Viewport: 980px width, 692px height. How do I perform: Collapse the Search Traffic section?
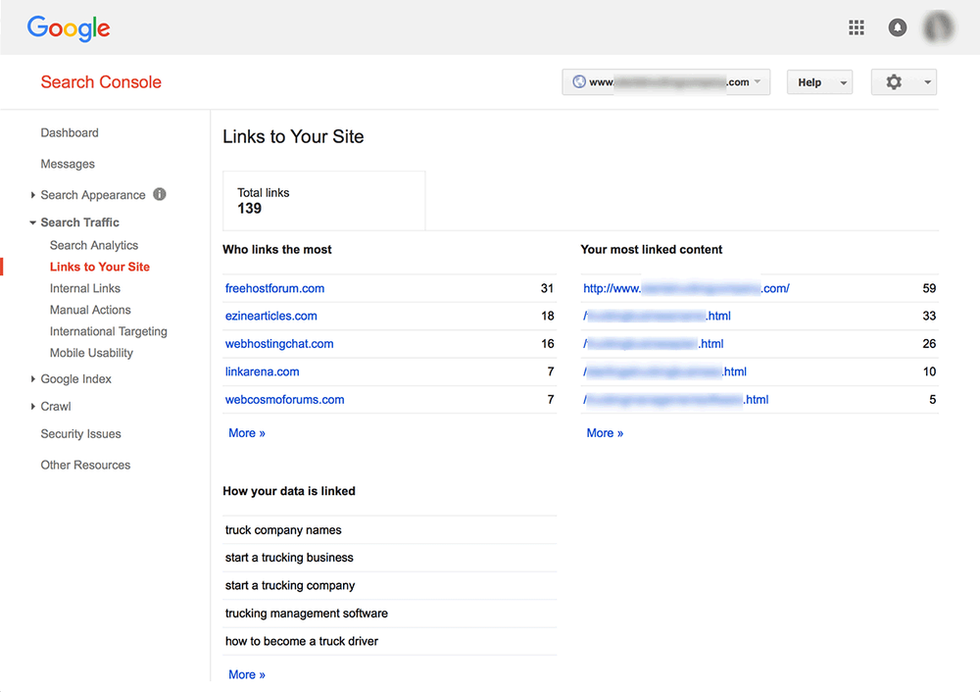point(32,223)
